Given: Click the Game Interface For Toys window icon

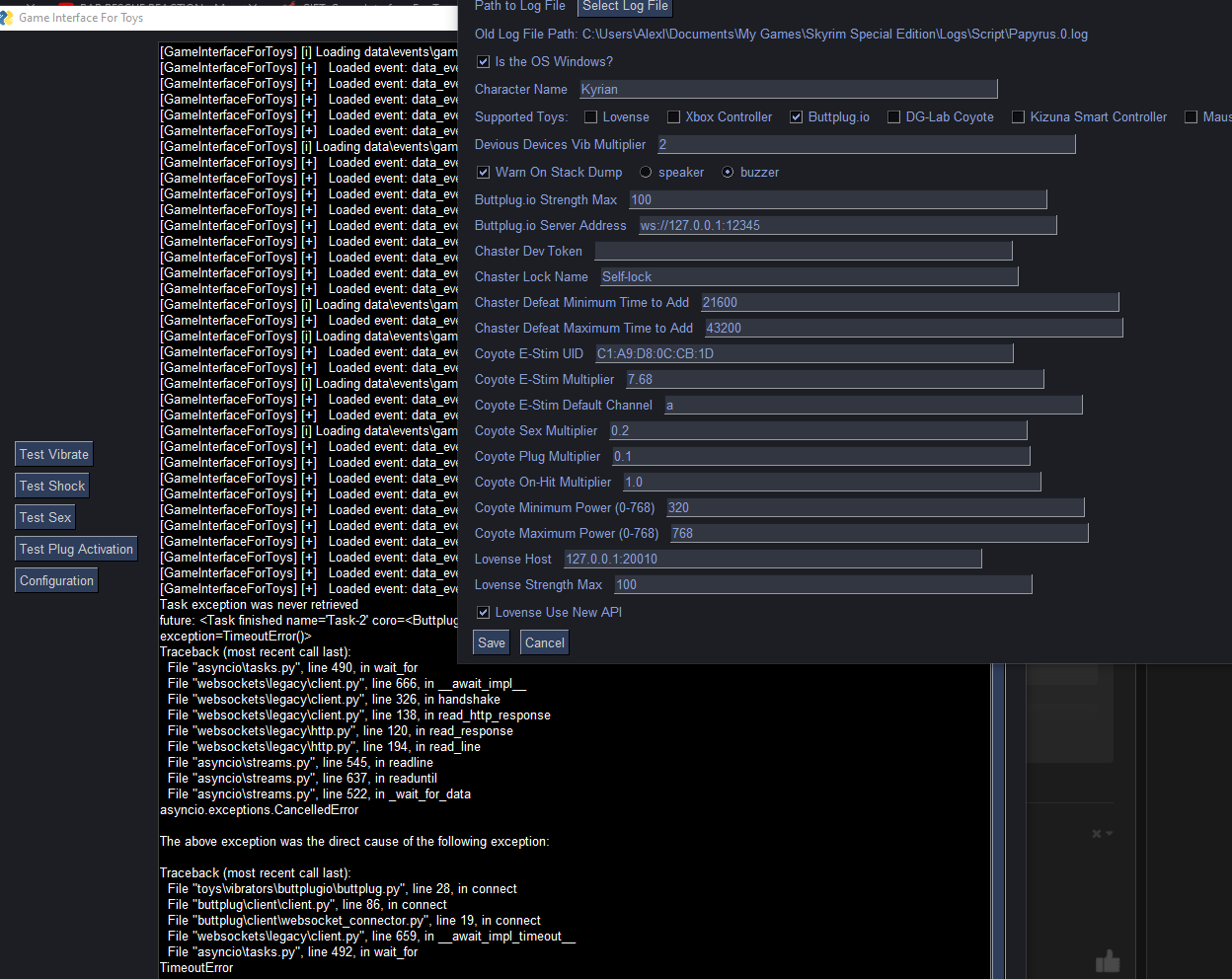Looking at the screenshot, I should click(7, 18).
